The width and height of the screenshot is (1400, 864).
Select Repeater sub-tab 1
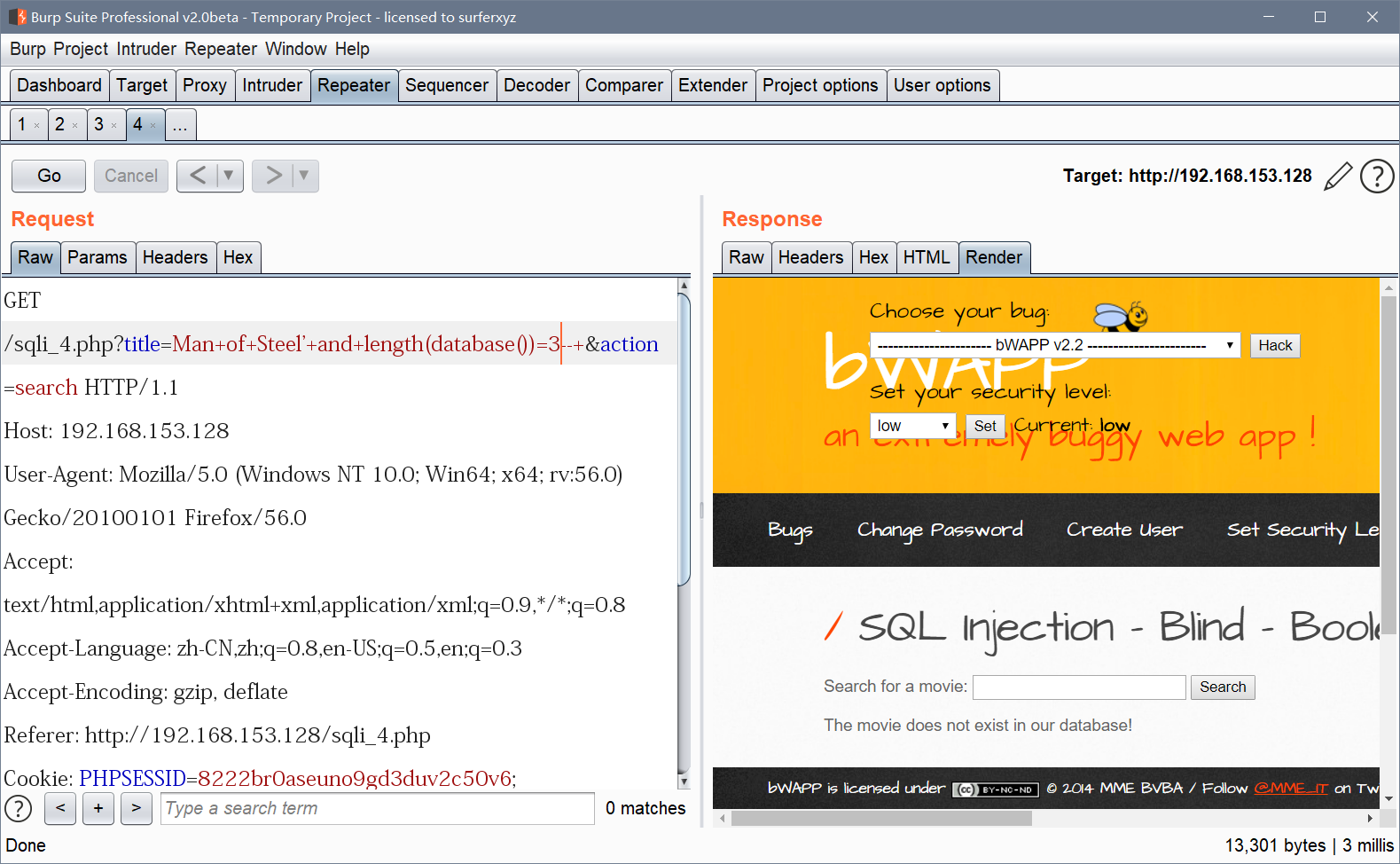(x=22, y=124)
